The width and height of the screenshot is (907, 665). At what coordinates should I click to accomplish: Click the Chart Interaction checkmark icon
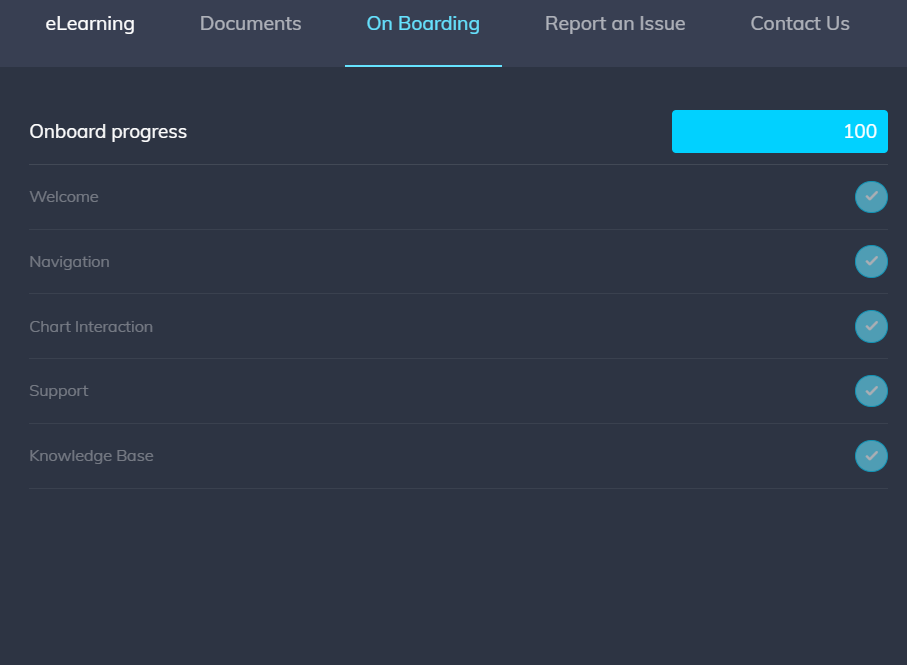(871, 327)
